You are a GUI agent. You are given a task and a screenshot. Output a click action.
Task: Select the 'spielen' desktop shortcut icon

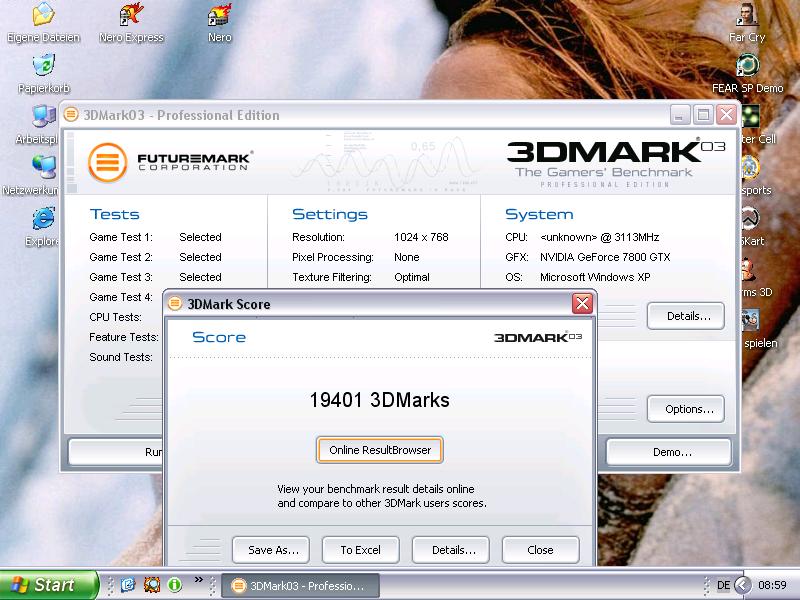tap(751, 320)
